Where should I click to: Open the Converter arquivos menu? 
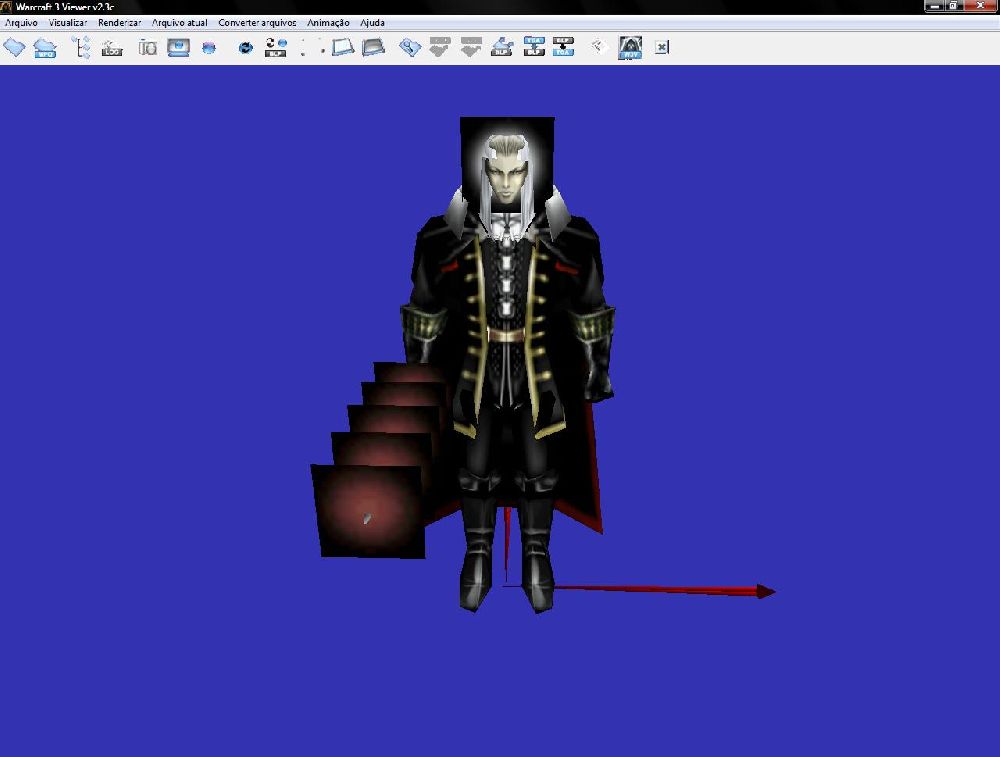coord(257,22)
